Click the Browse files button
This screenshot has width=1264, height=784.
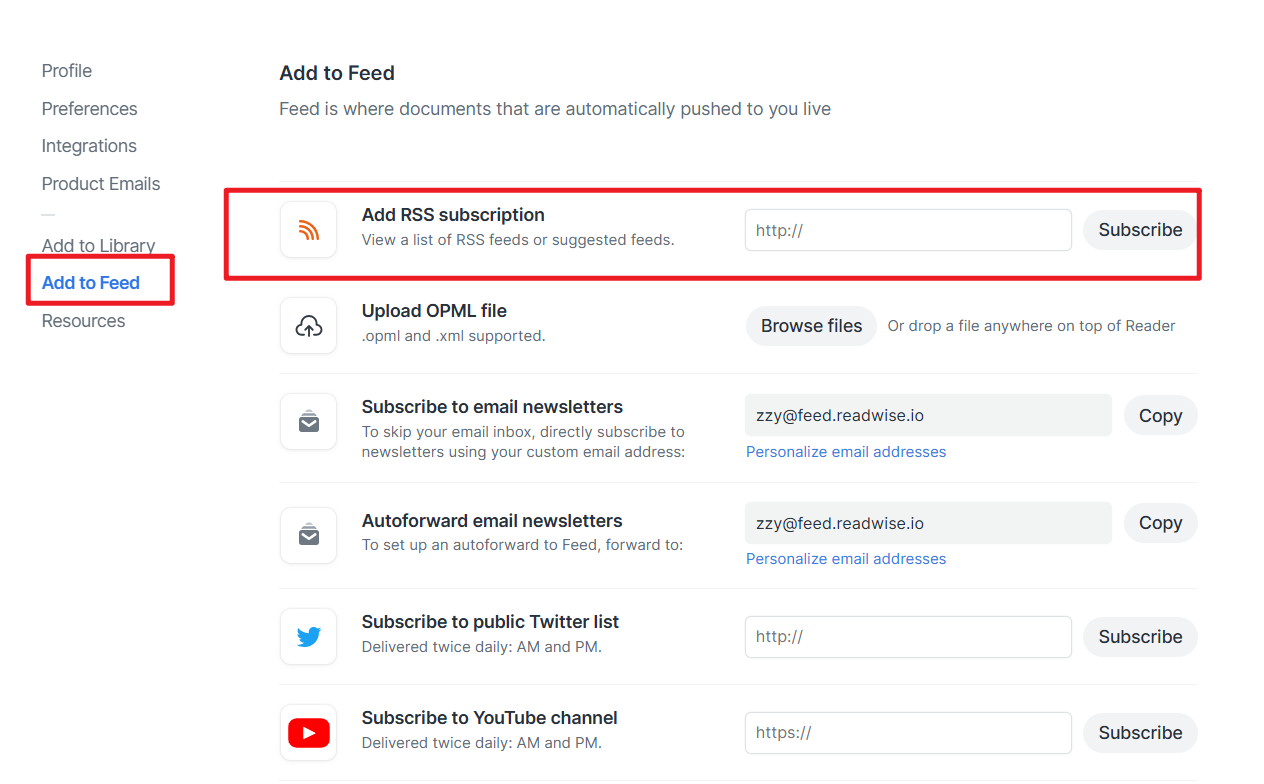tap(811, 326)
